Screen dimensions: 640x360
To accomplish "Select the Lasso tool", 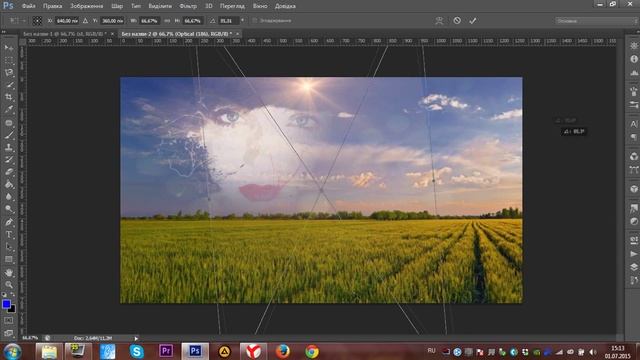I will point(9,73).
